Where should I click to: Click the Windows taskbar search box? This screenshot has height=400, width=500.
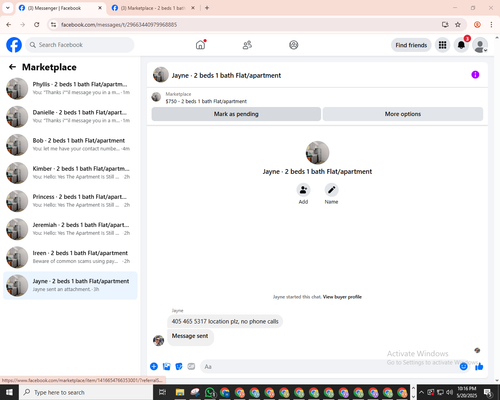point(86,392)
